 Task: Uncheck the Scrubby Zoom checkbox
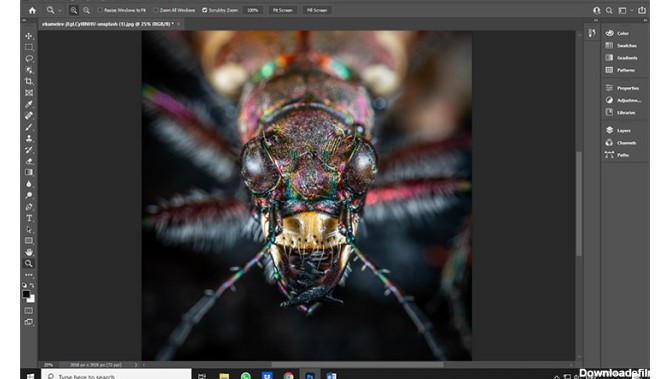[205, 10]
